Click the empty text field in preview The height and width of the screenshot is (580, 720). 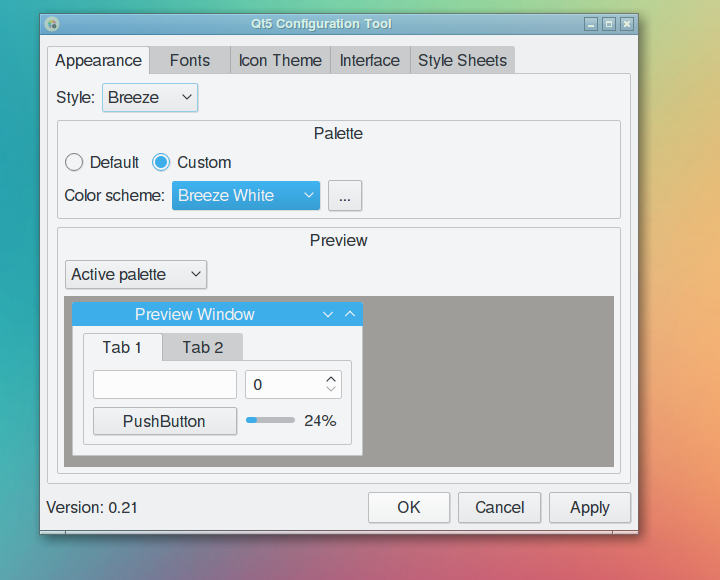click(165, 384)
